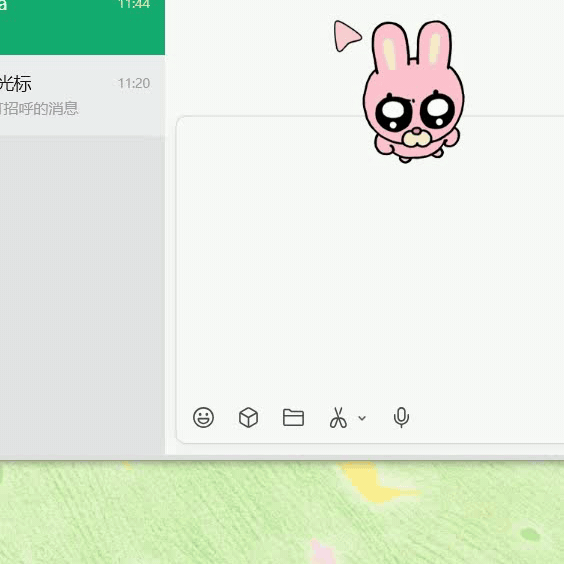The width and height of the screenshot is (564, 564).
Task: Open the emoji sticker picker
Action: click(x=203, y=417)
